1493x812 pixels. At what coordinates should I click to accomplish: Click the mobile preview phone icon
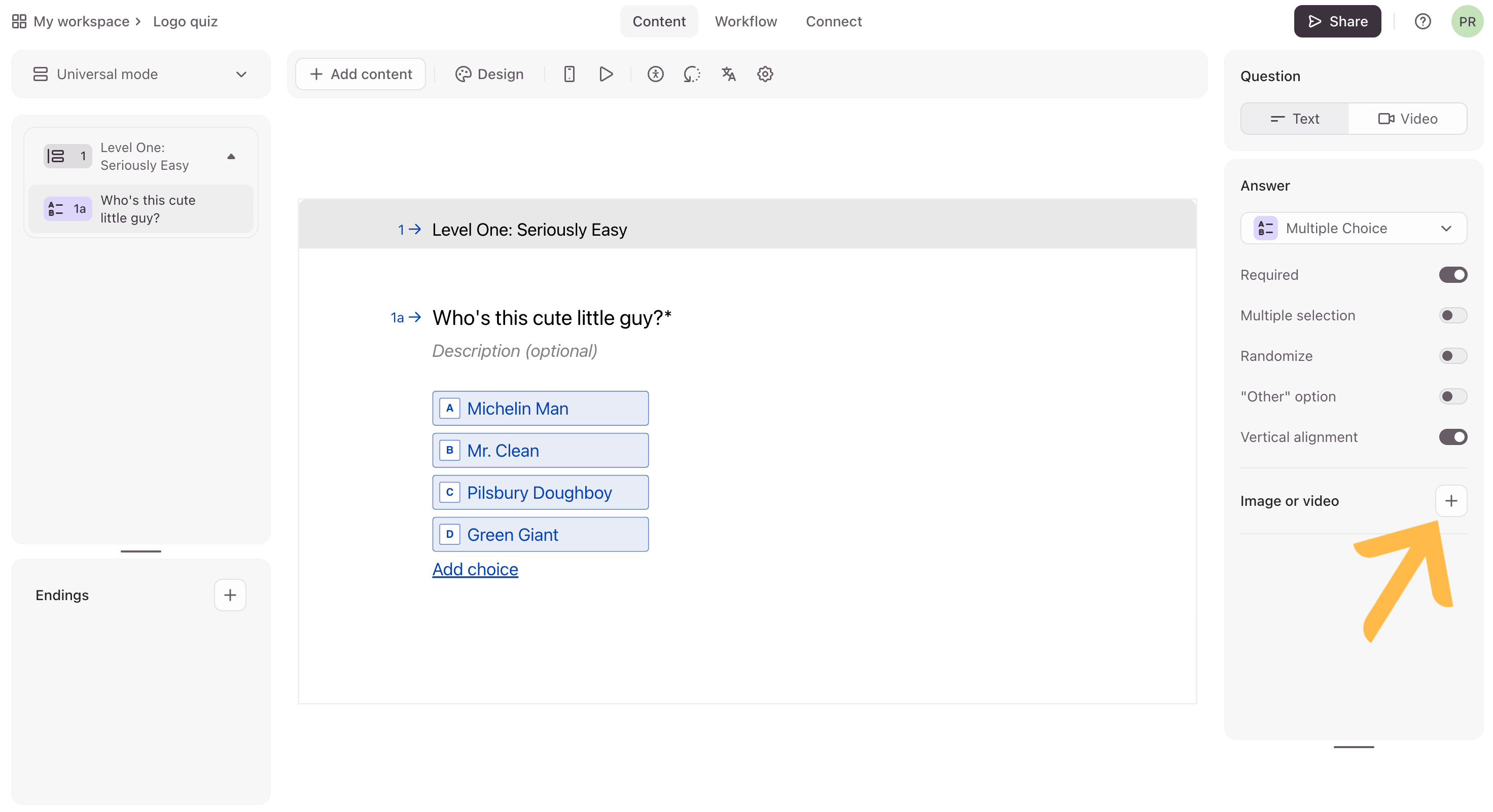(x=569, y=74)
